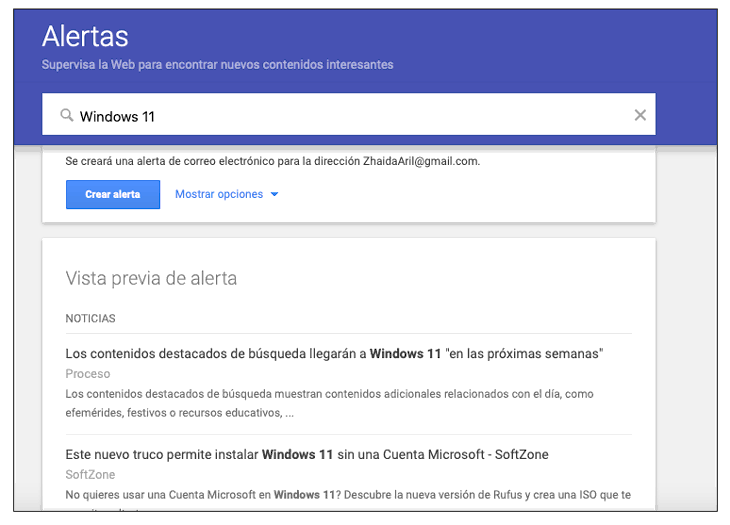Clear the search box with X icon

point(640,115)
